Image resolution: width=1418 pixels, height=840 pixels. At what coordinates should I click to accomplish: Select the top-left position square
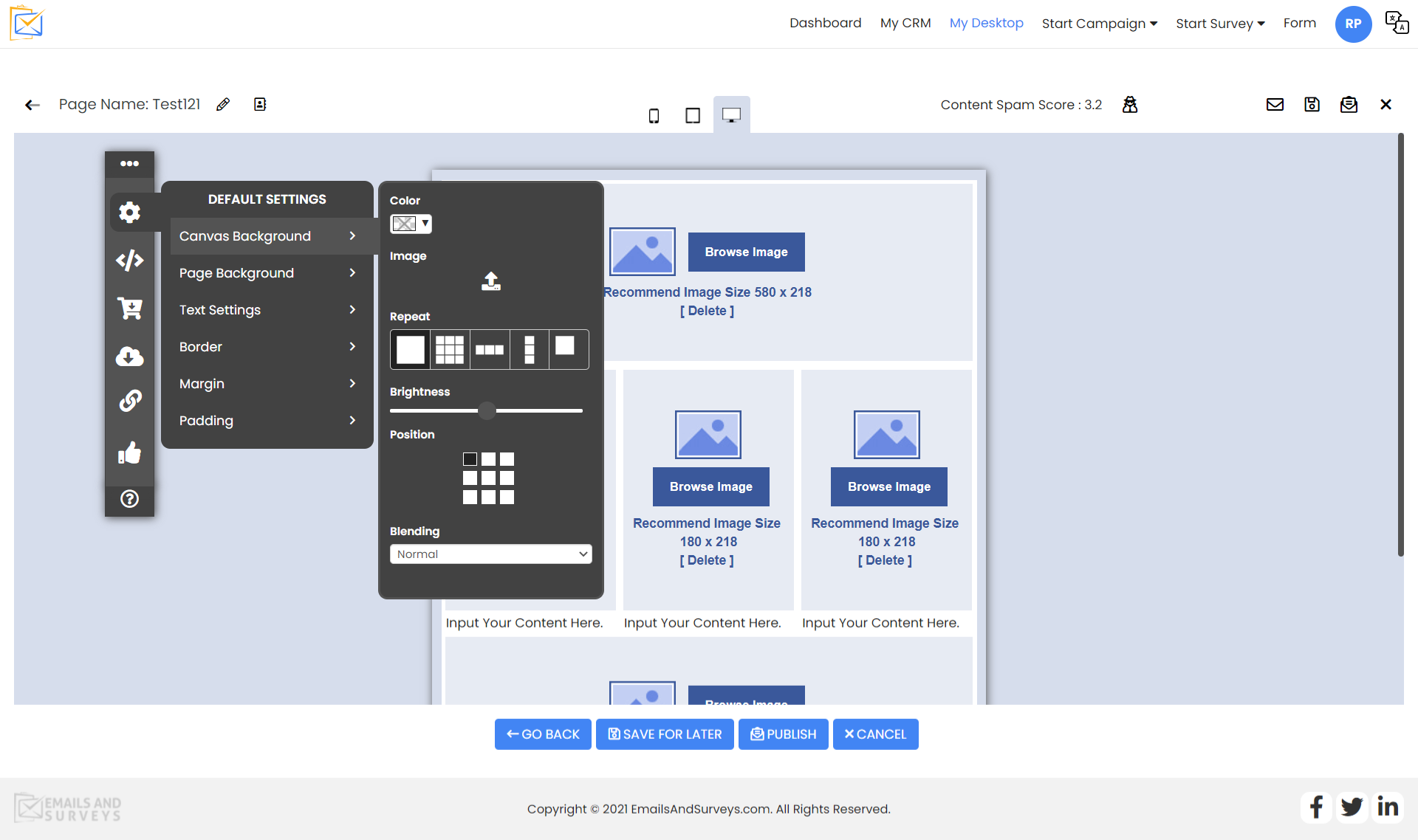point(470,459)
